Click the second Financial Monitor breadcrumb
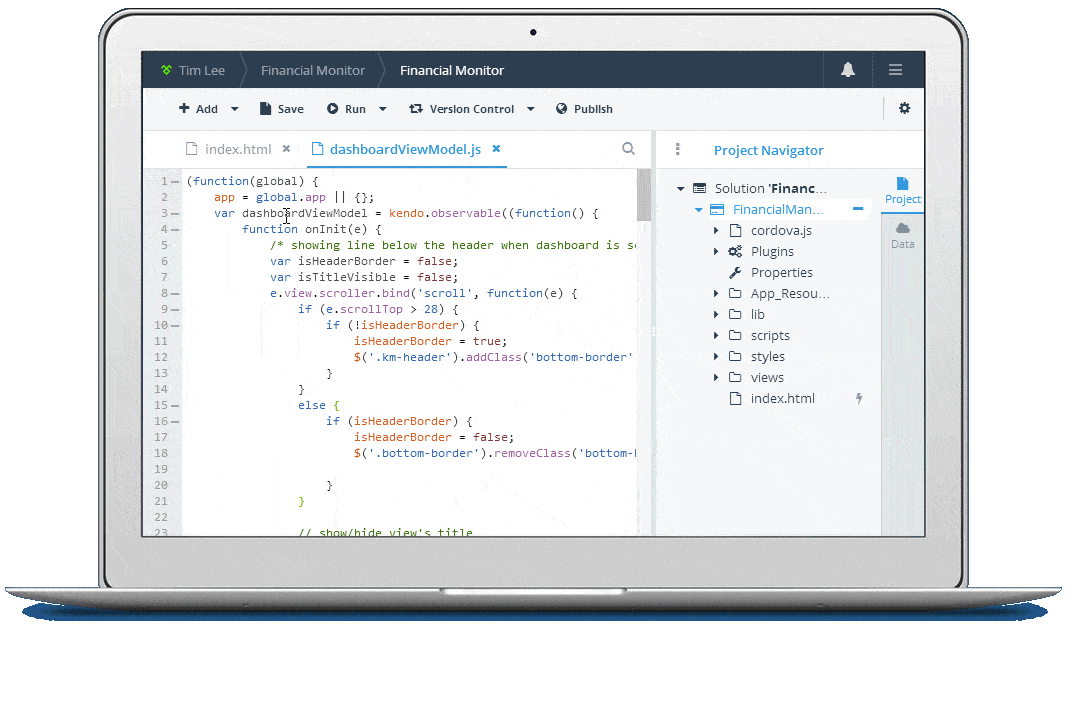 click(452, 71)
